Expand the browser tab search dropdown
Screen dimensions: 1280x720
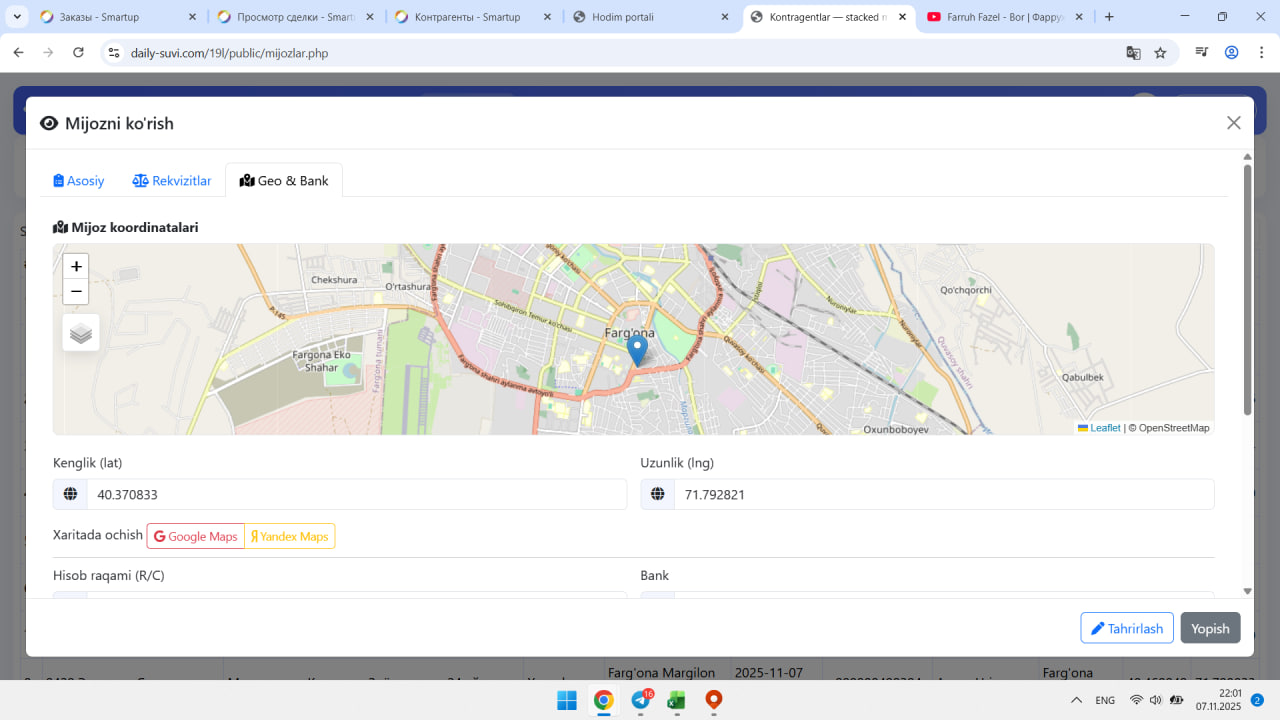tap(17, 17)
